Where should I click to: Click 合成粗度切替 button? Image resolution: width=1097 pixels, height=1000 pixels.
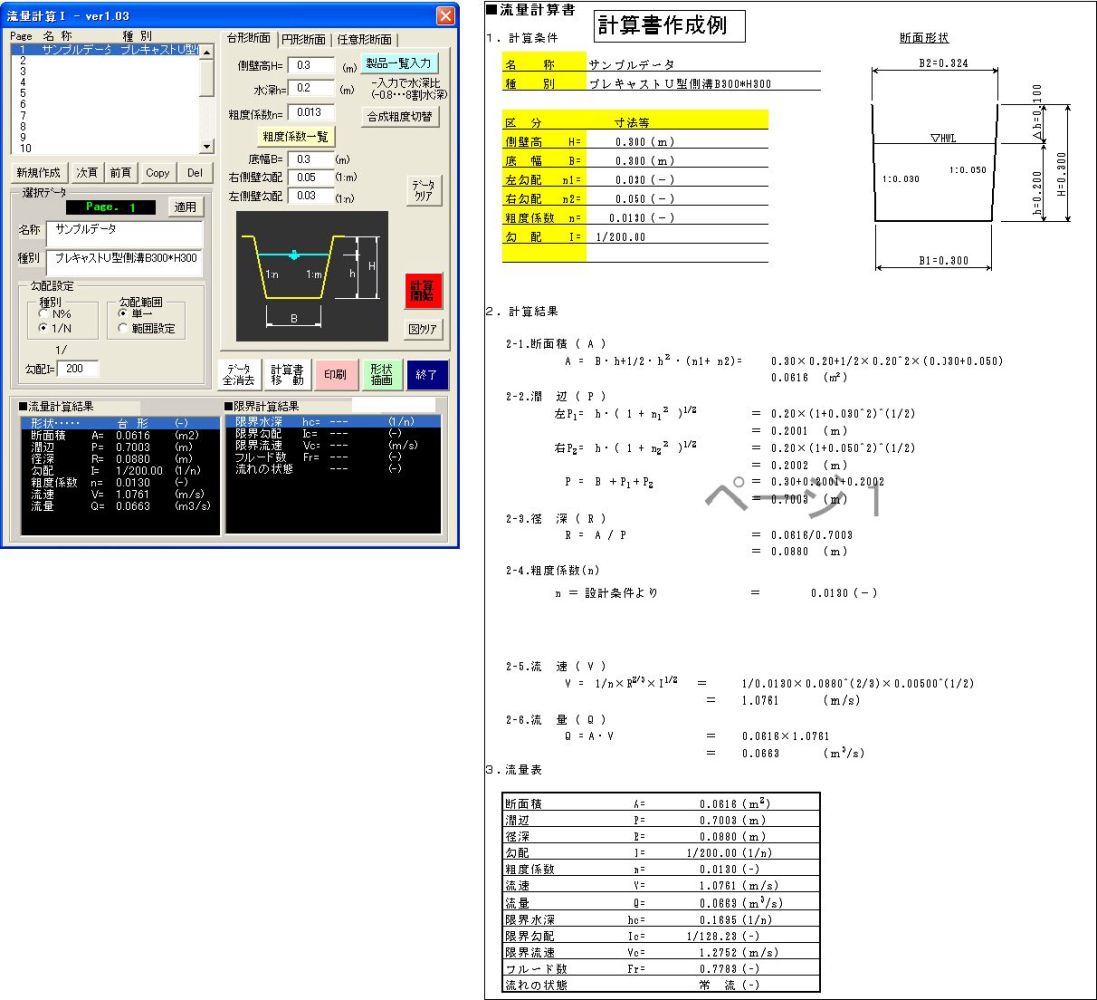(400, 117)
